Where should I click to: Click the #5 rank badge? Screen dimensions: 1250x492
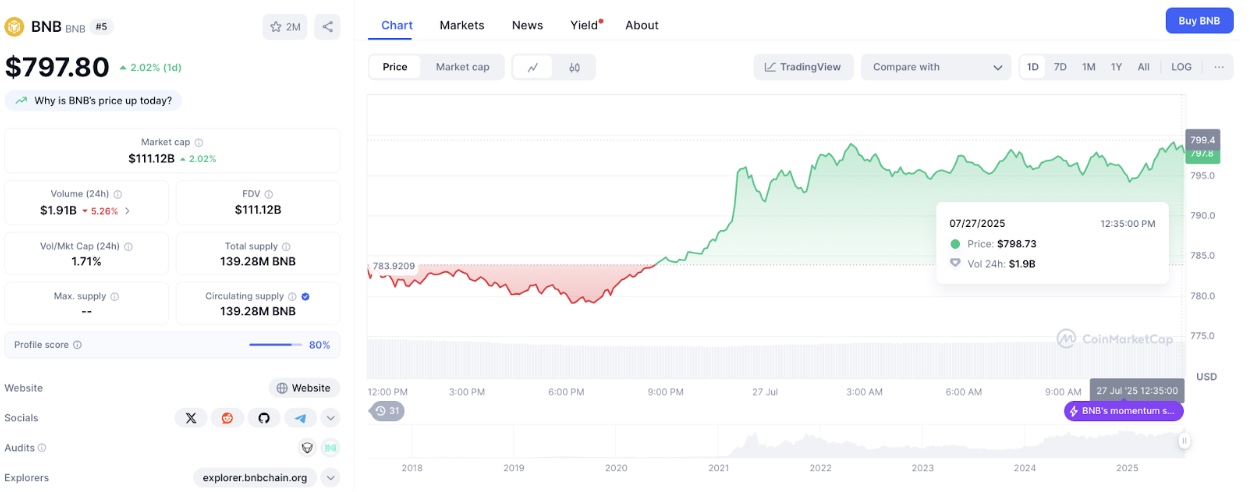[102, 27]
